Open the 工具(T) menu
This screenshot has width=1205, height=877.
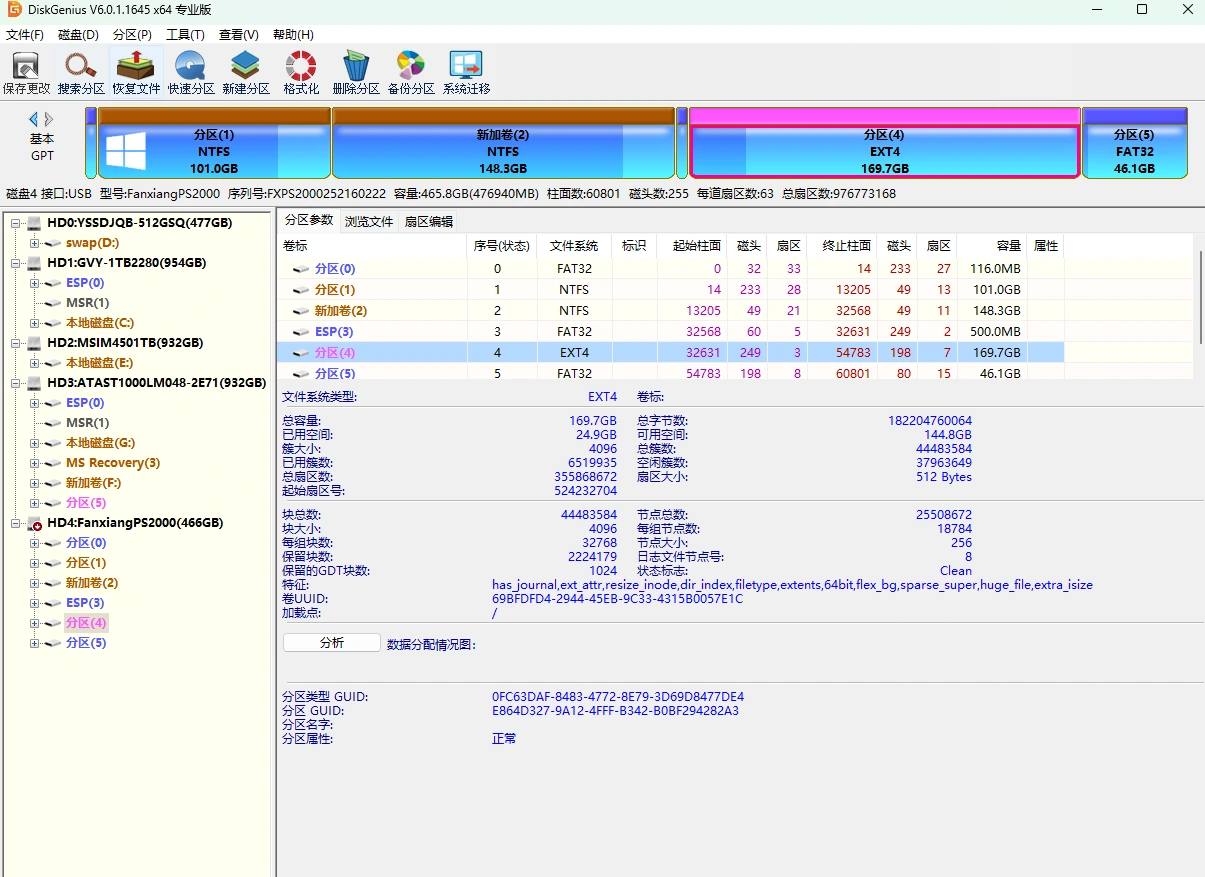pyautogui.click(x=184, y=34)
